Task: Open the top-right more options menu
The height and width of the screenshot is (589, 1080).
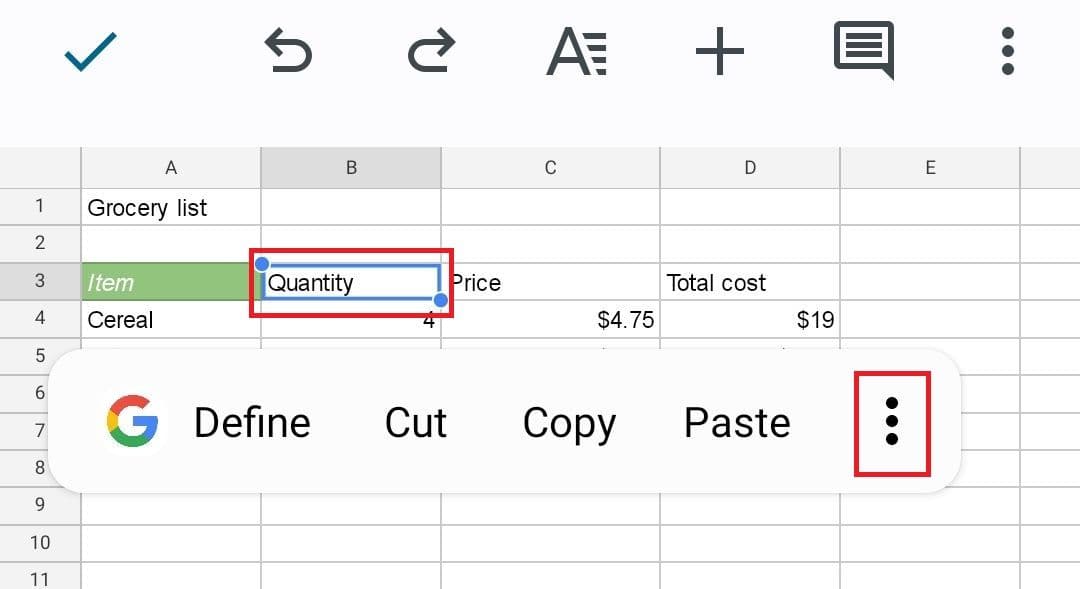Action: [x=1008, y=52]
